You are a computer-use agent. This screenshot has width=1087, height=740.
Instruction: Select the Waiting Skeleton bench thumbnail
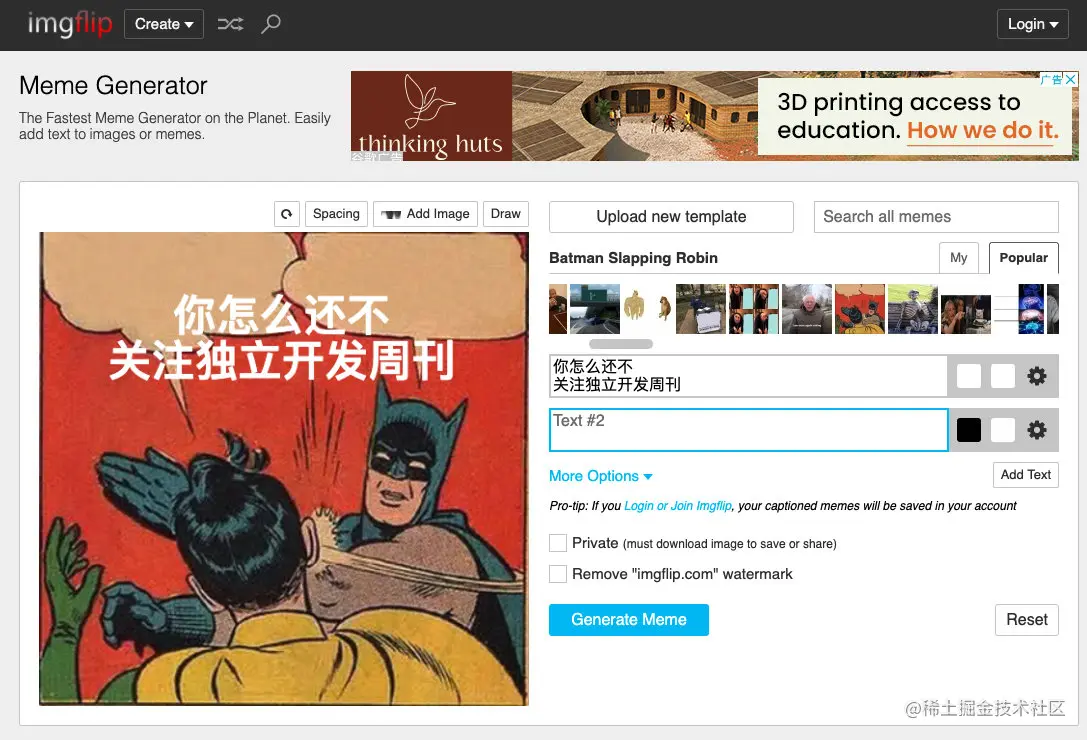[x=913, y=309]
